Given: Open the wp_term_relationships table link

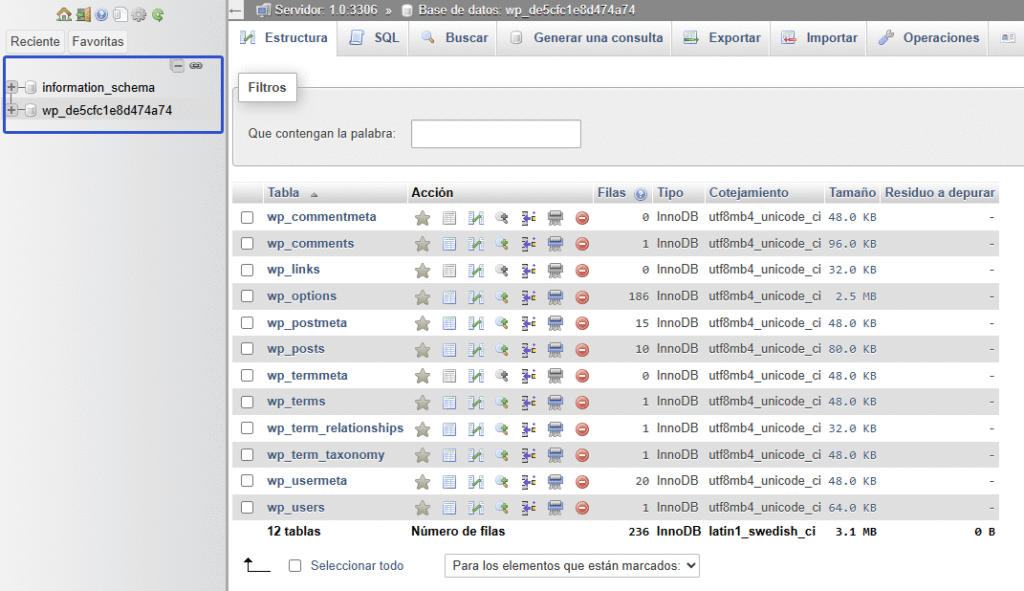Looking at the screenshot, I should click(335, 428).
